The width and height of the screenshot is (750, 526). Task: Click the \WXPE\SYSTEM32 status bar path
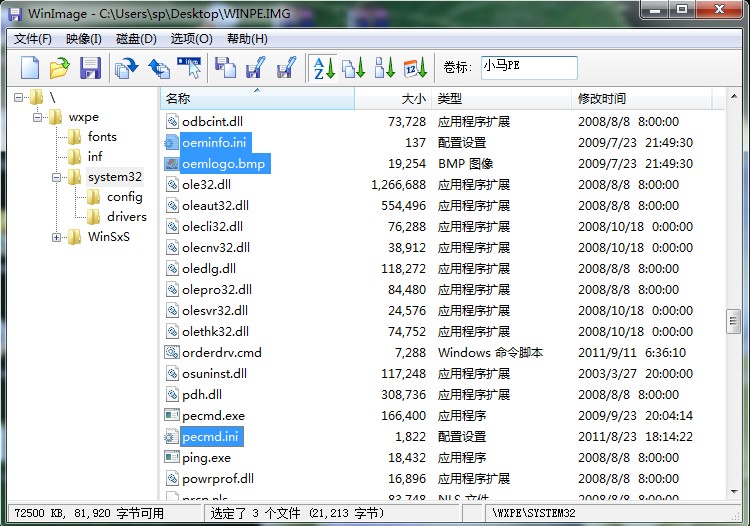point(534,513)
